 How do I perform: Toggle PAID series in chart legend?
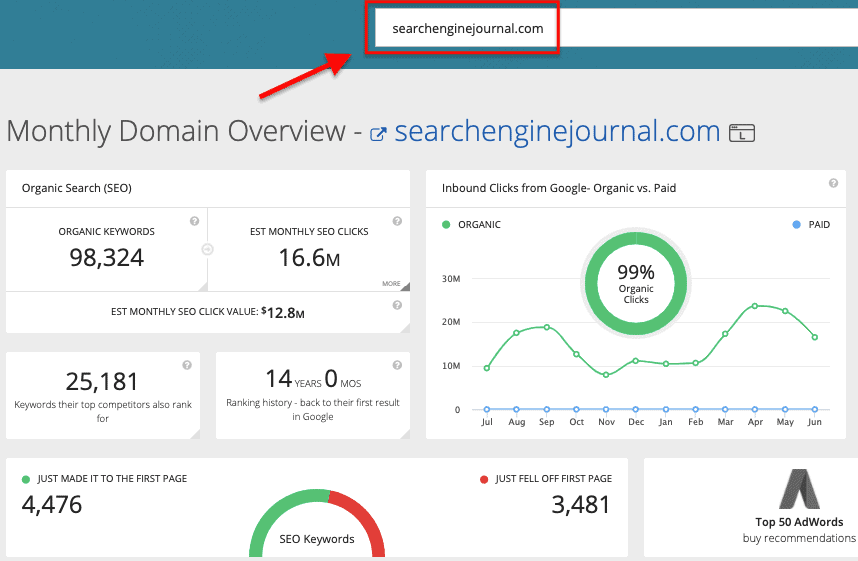click(811, 224)
